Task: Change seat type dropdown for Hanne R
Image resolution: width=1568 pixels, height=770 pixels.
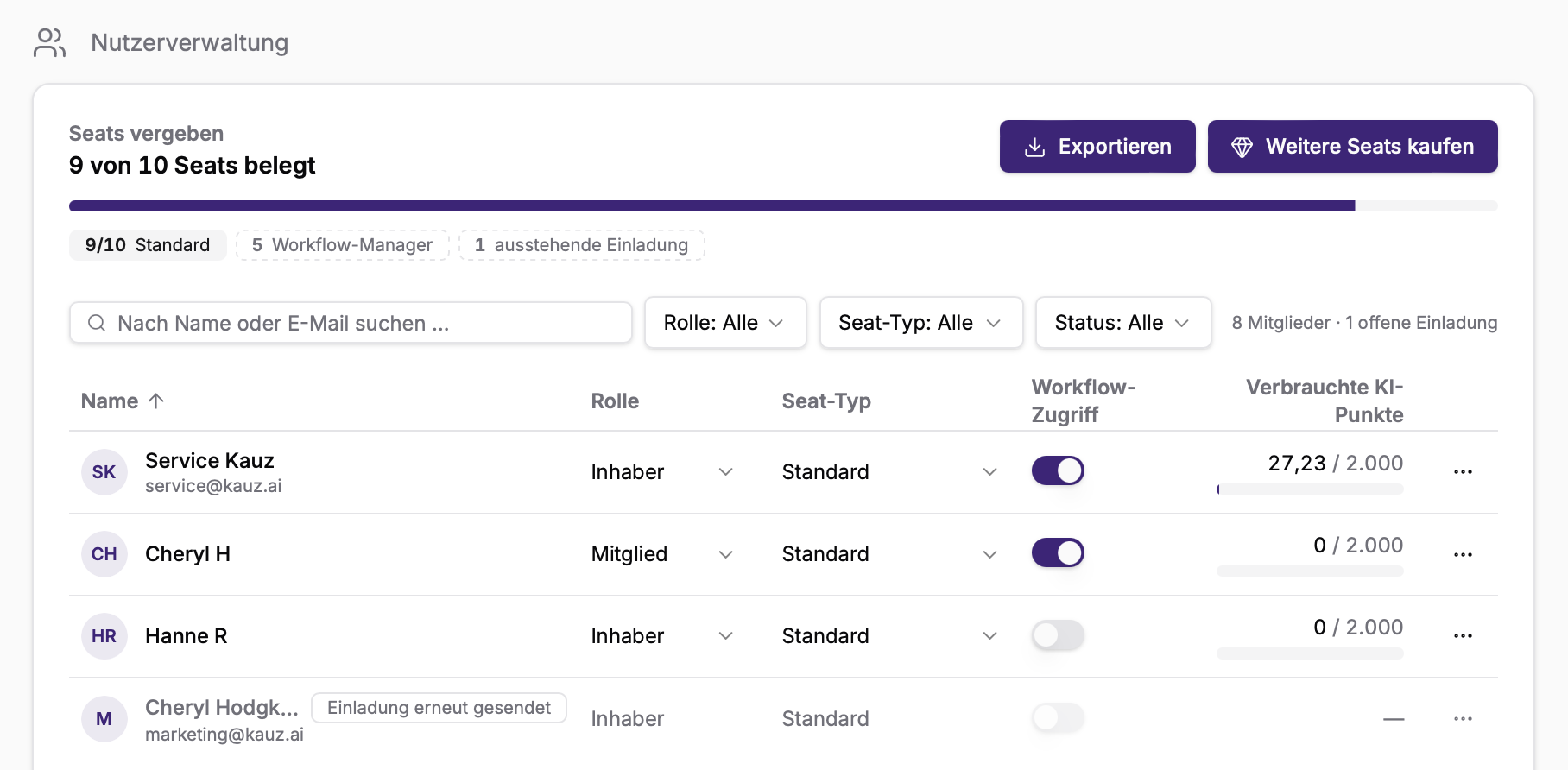Action: 889,636
